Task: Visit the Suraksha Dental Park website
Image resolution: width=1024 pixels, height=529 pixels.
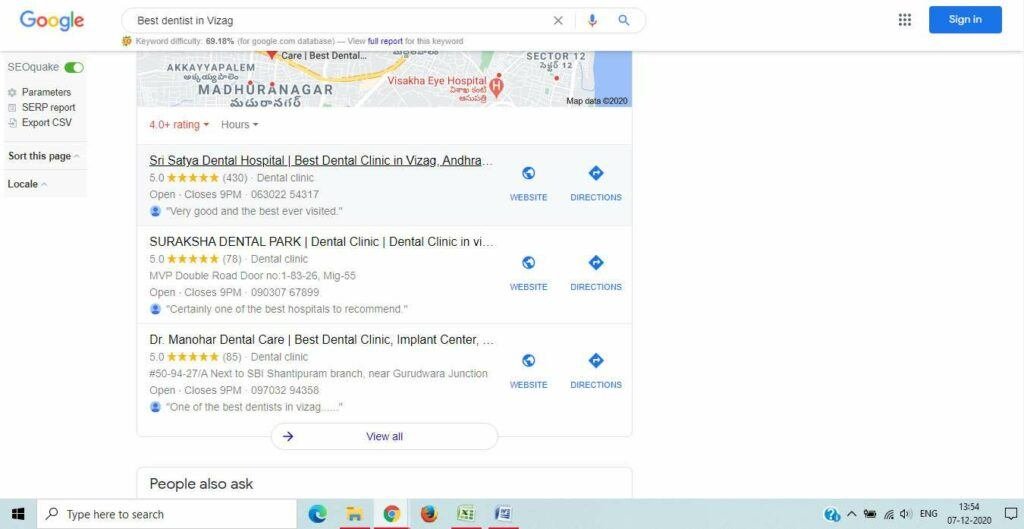Action: [528, 273]
